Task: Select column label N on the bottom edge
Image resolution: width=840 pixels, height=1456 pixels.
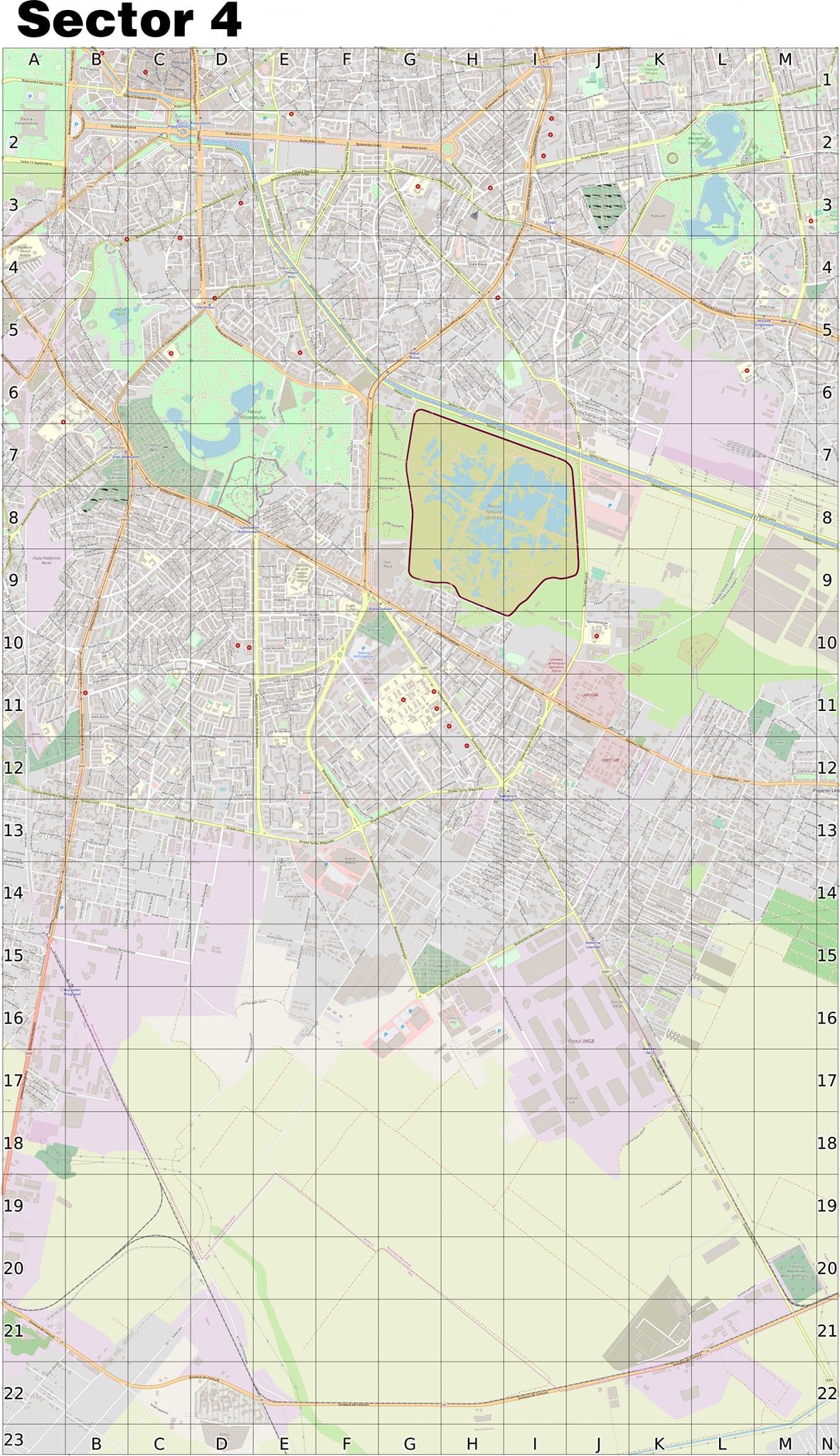Action: click(826, 1444)
